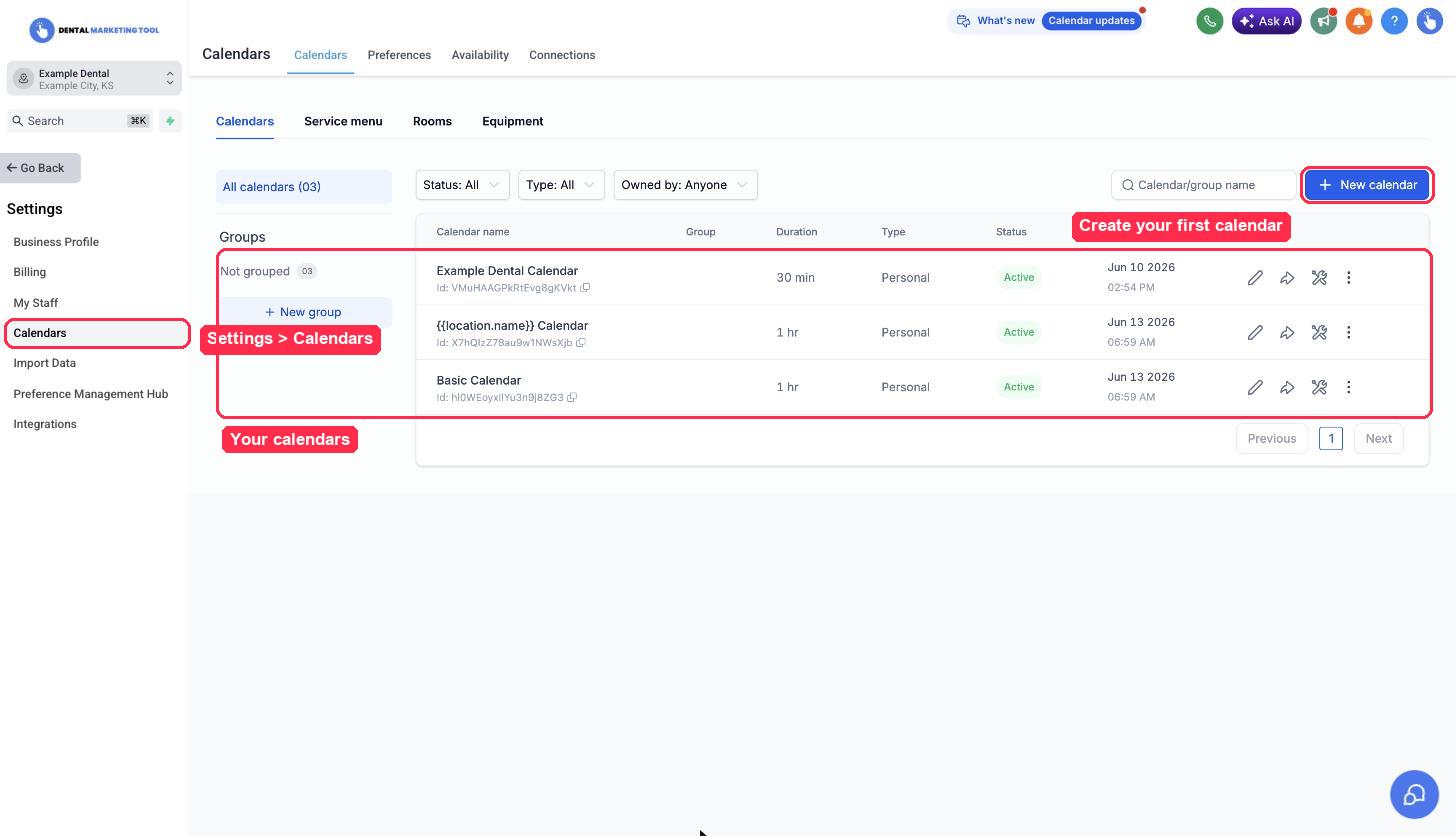1456x836 pixels.
Task: Open Import Data settings
Action: [x=45, y=363]
